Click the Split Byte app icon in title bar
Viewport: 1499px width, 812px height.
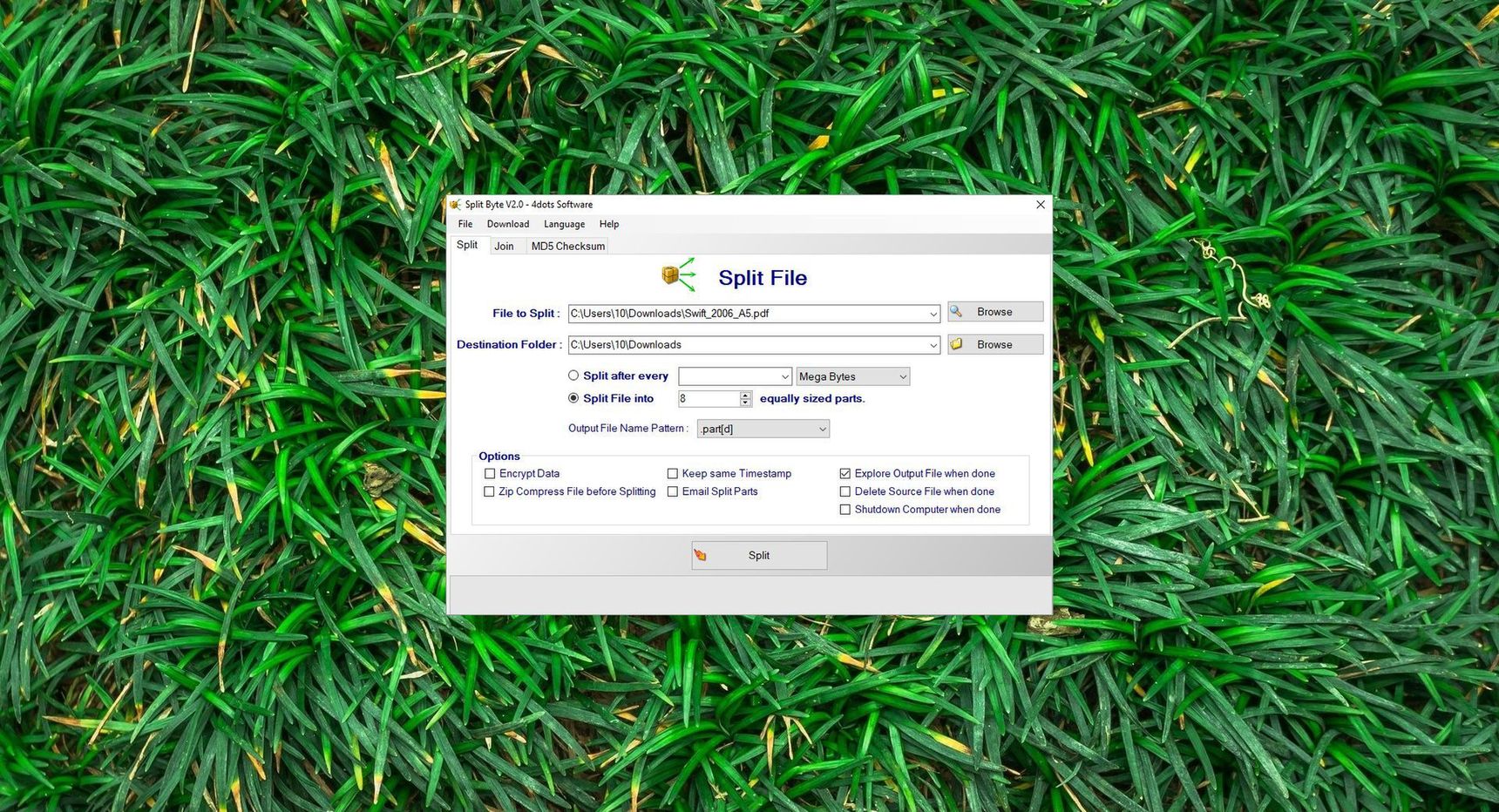click(x=455, y=205)
